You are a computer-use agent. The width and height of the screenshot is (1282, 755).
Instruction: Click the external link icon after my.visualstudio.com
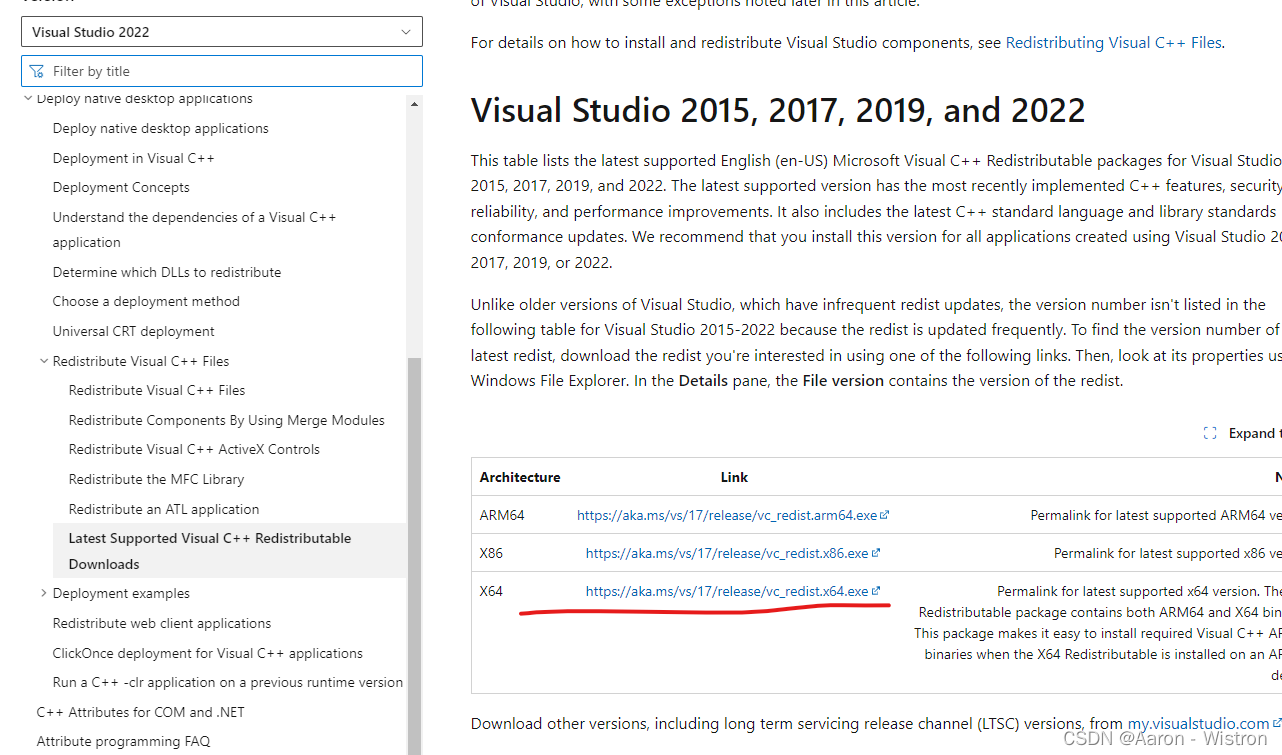1276,722
